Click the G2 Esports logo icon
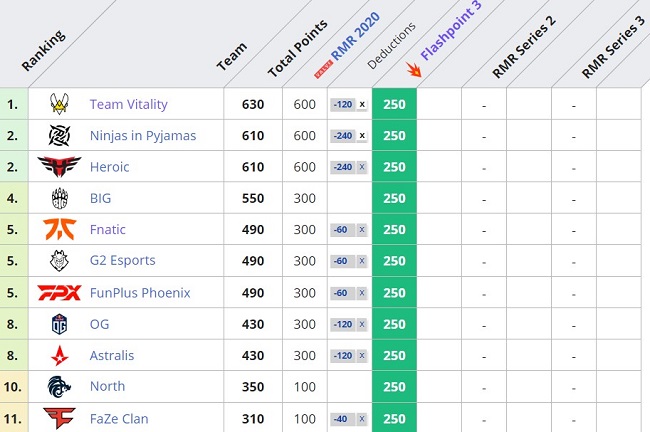This screenshot has height=432, width=650. click(x=59, y=261)
